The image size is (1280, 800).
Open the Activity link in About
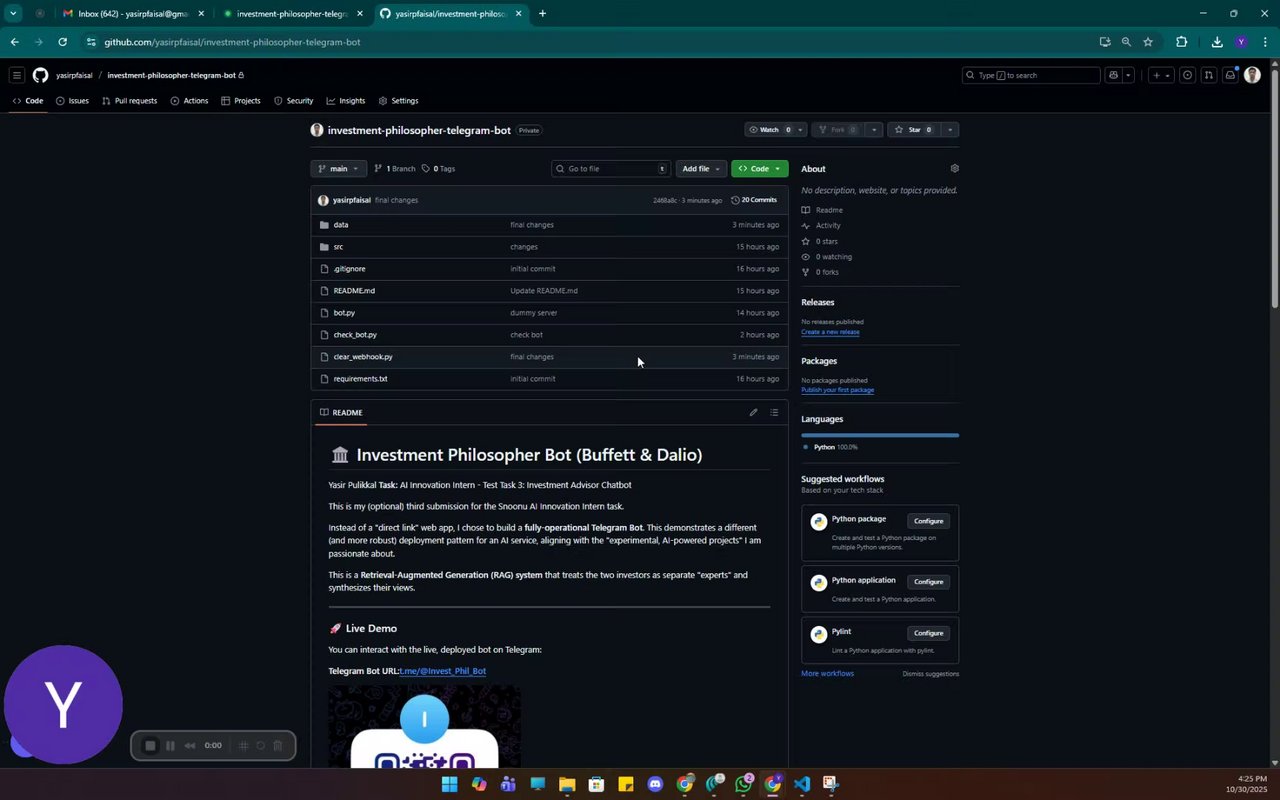click(x=828, y=226)
